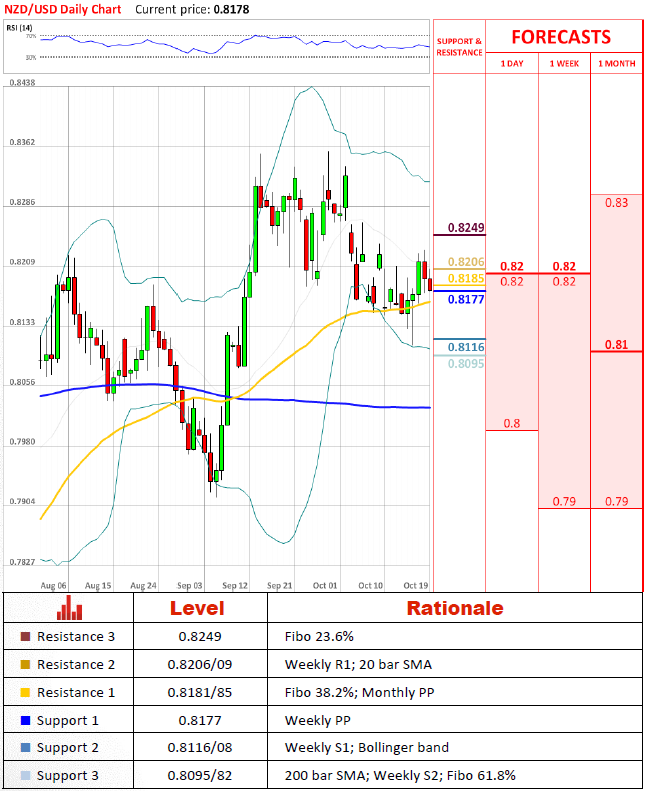Click the 0.8177 support level label on chart
This screenshot has width=645, height=791.
pos(466,299)
